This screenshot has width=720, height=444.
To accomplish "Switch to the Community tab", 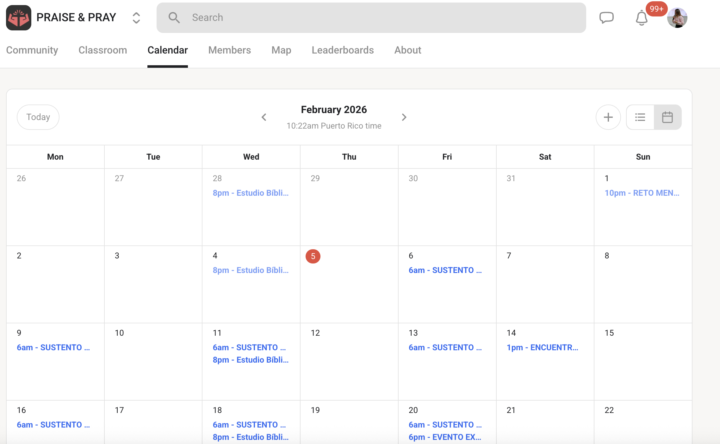I will coord(32,50).
